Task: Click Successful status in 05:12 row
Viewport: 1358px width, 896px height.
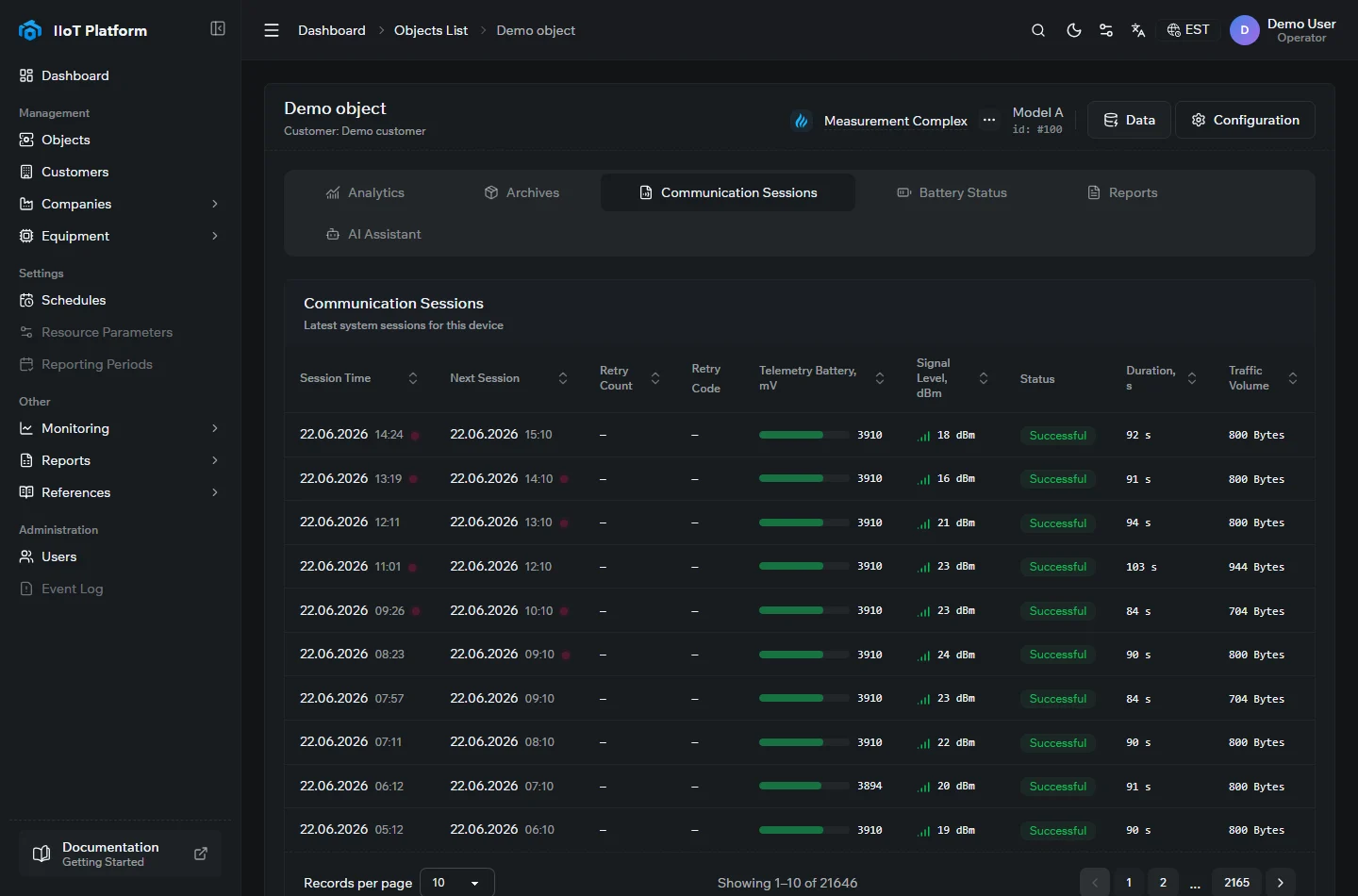Action: pos(1057,831)
